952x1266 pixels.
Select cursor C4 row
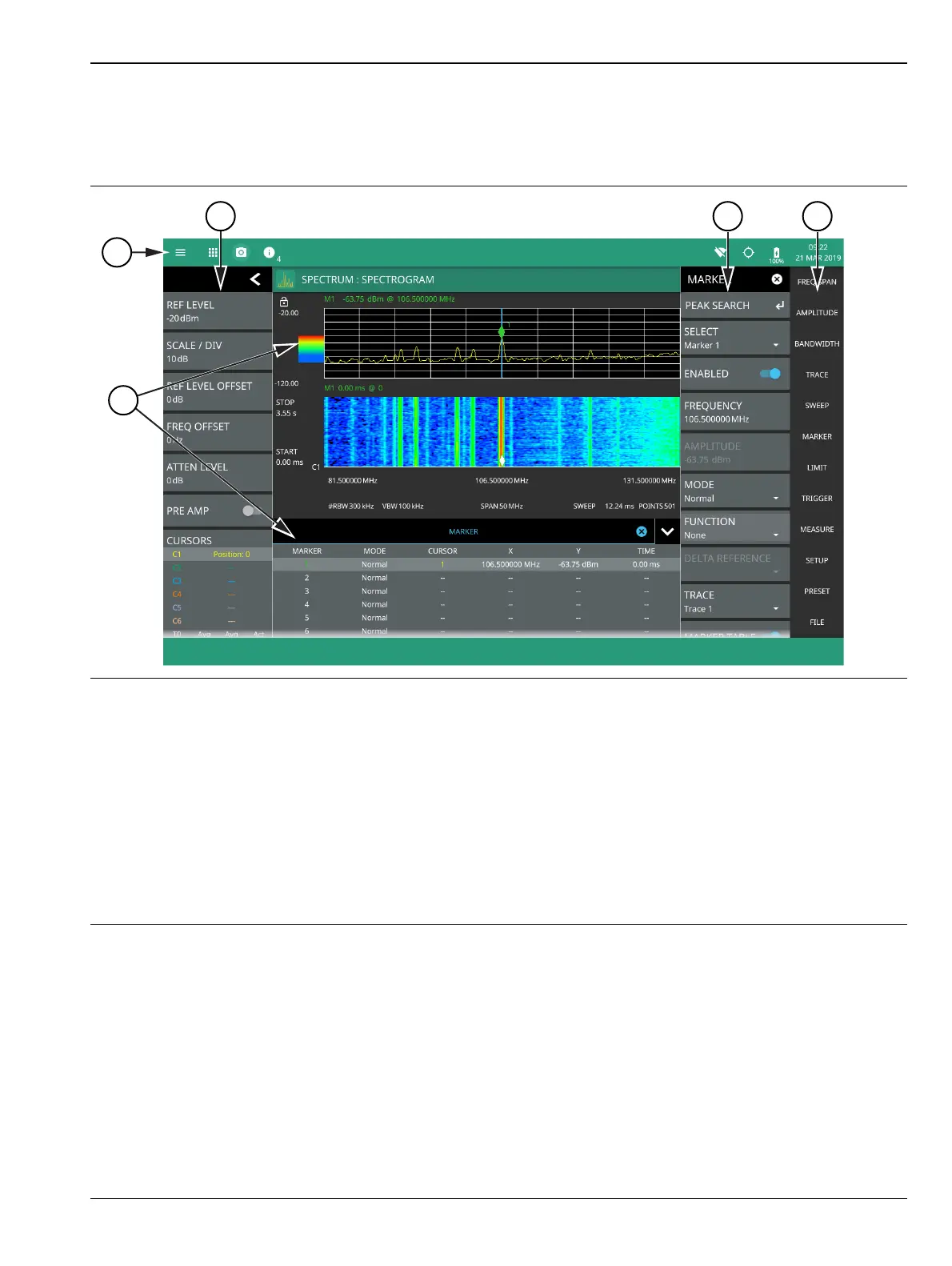coord(218,595)
